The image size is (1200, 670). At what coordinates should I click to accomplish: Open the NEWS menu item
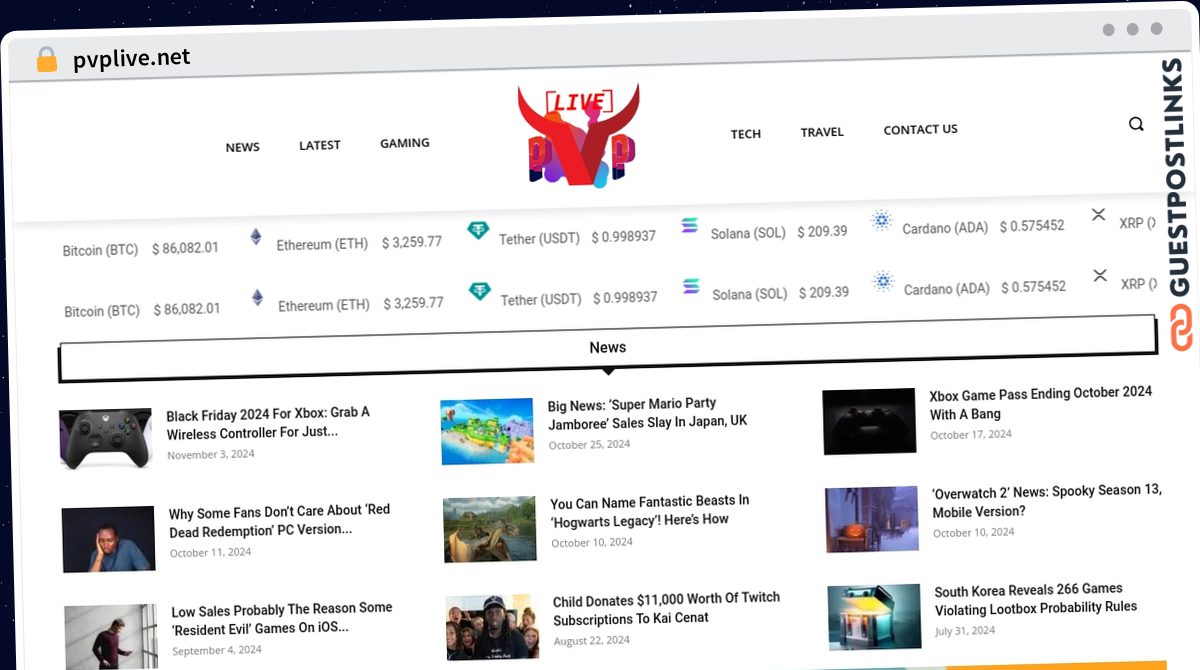[242, 147]
